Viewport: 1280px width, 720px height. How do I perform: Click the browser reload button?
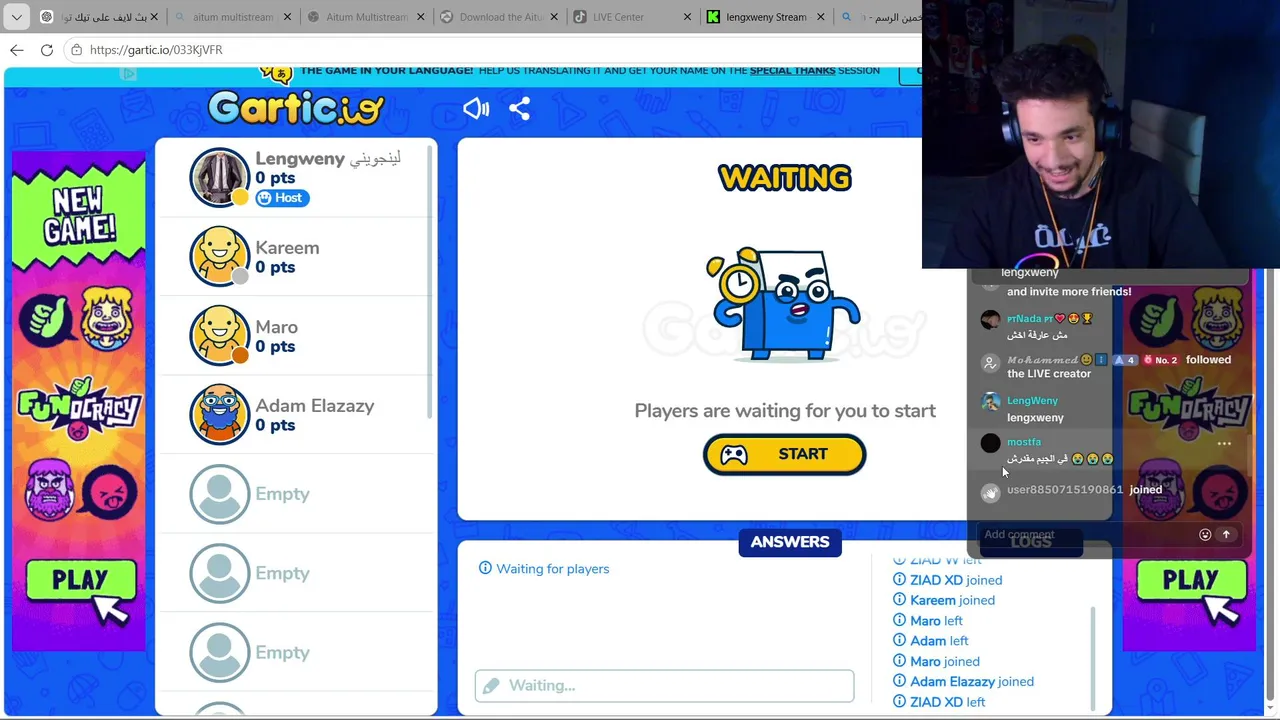pos(47,50)
